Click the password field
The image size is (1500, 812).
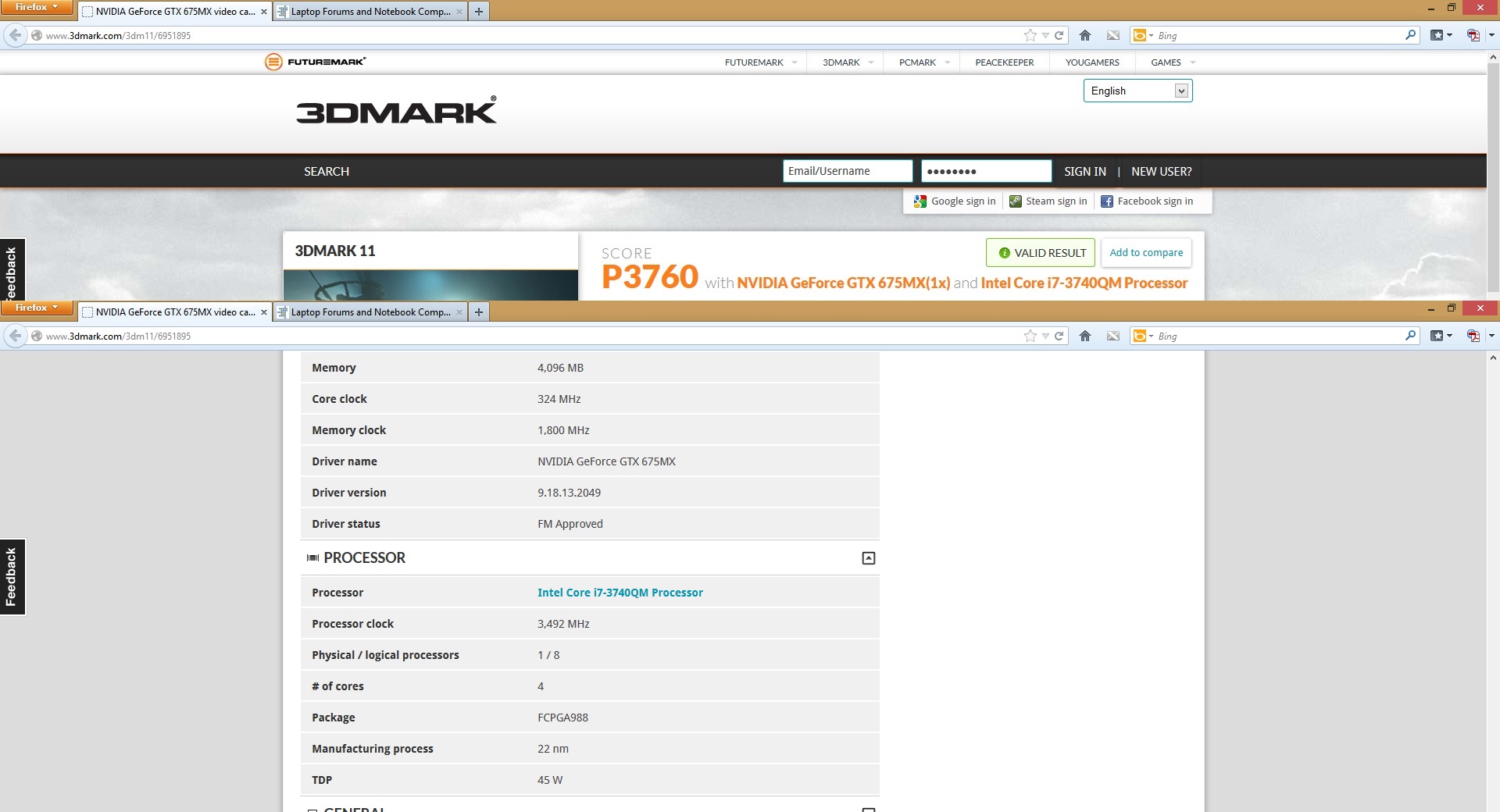986,171
